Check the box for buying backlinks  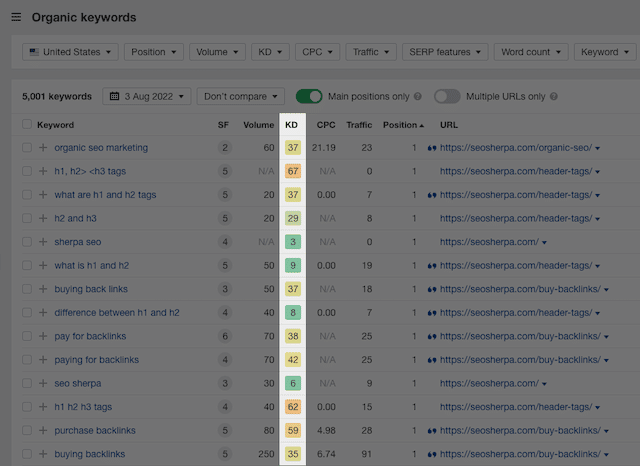click(x=27, y=454)
